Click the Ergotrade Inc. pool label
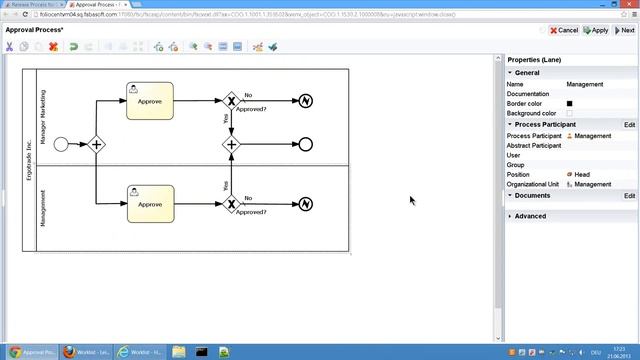Screen dimensions: 640x360 [x=29, y=160]
